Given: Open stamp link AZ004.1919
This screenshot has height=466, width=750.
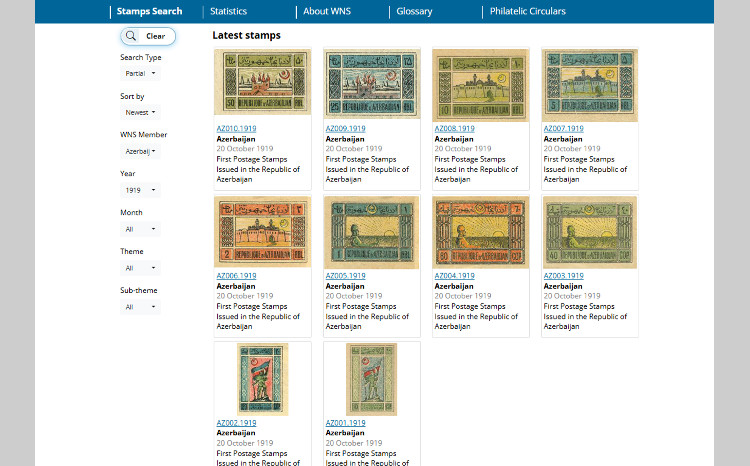Looking at the screenshot, I should tap(454, 276).
